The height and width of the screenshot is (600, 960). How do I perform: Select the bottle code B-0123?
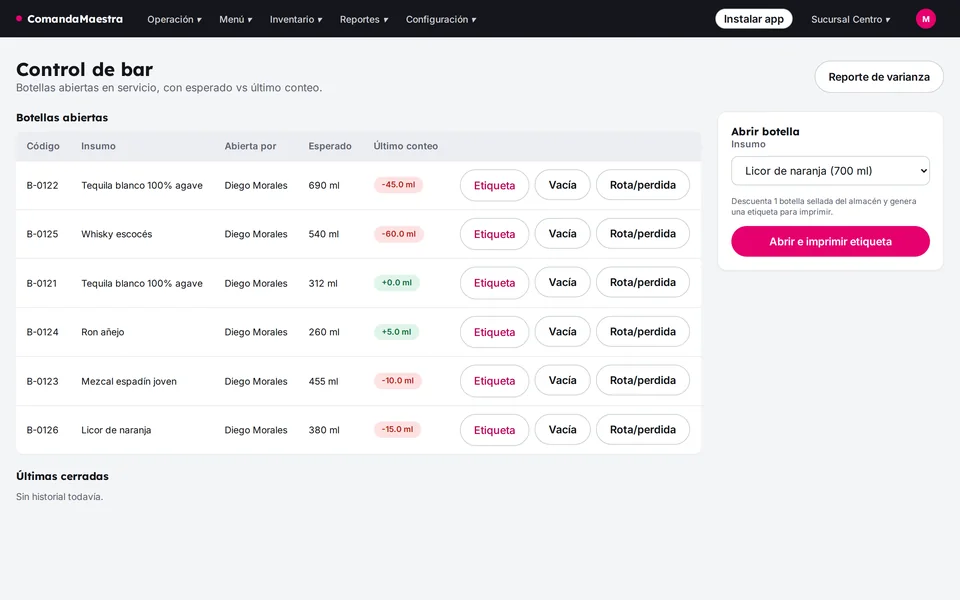point(42,381)
